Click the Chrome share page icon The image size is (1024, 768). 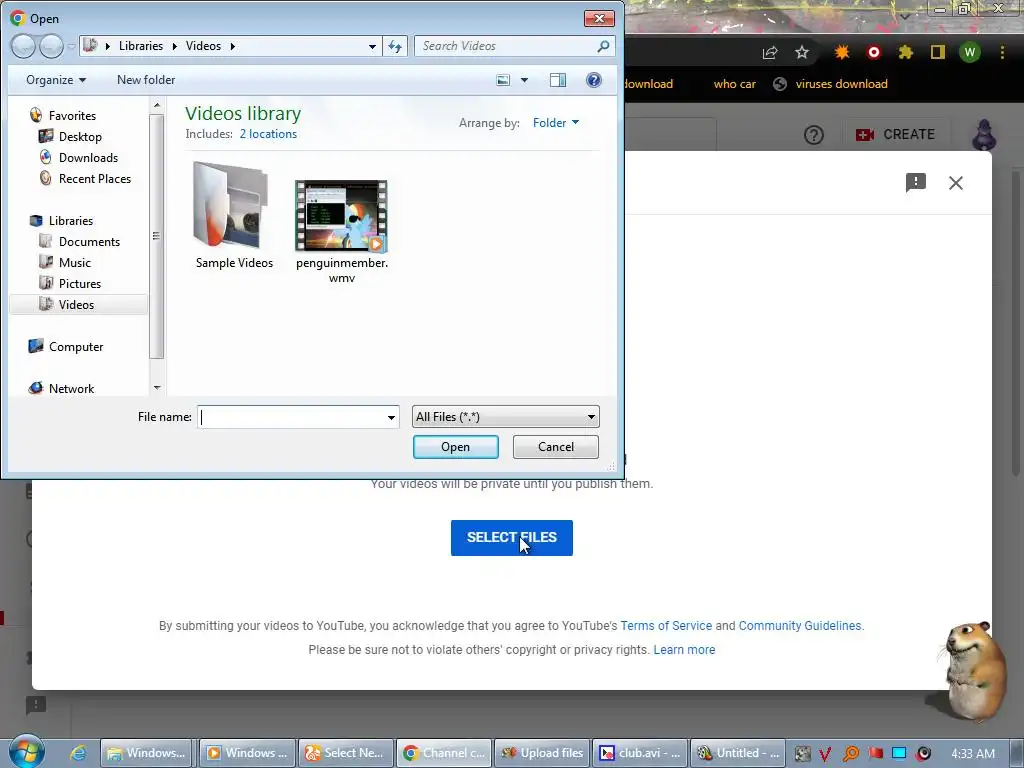(770, 53)
